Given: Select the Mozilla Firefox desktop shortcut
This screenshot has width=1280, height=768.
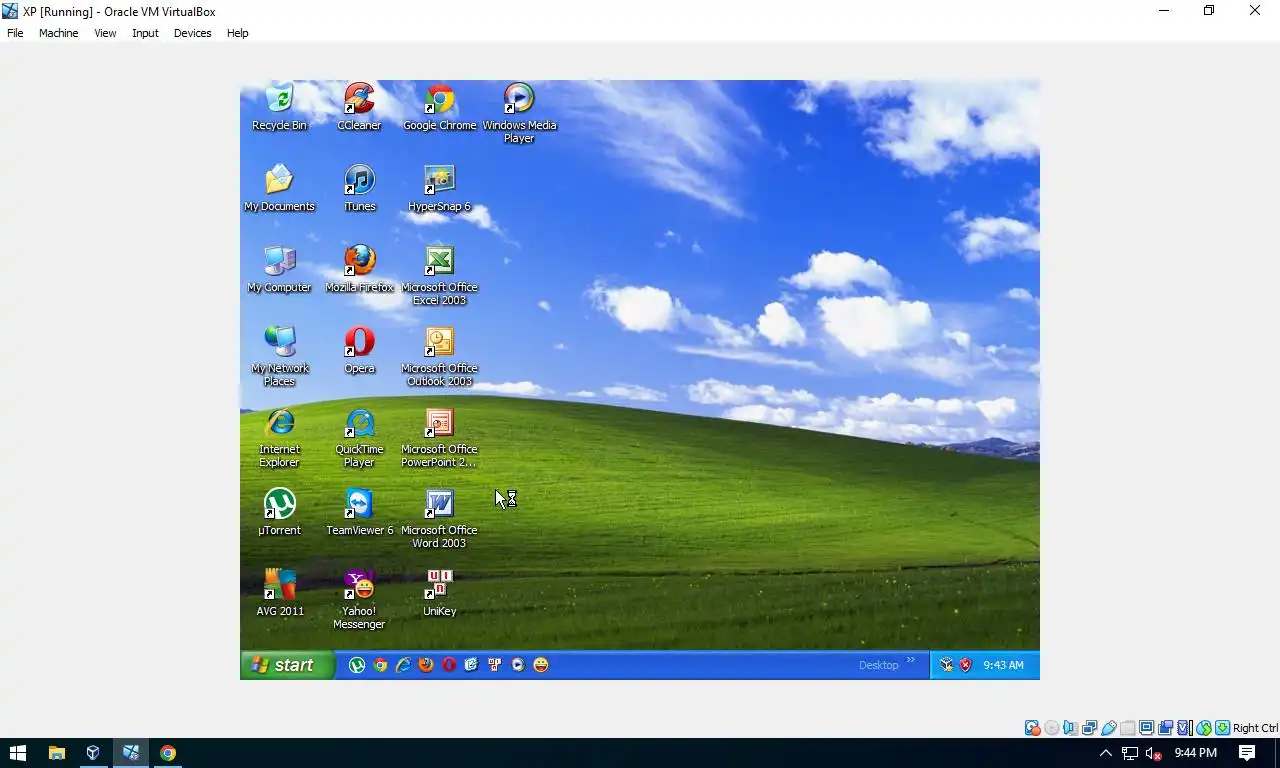Looking at the screenshot, I should pos(359,269).
